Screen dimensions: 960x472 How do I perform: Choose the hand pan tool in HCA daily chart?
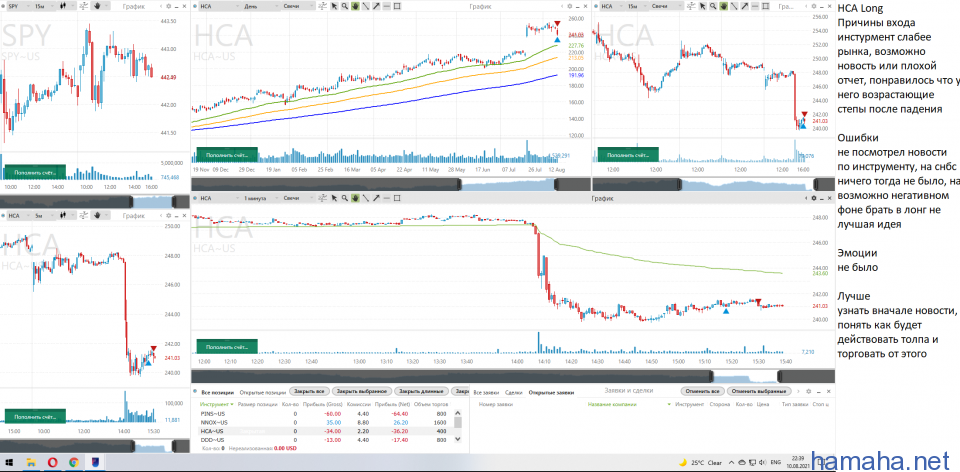click(355, 6)
